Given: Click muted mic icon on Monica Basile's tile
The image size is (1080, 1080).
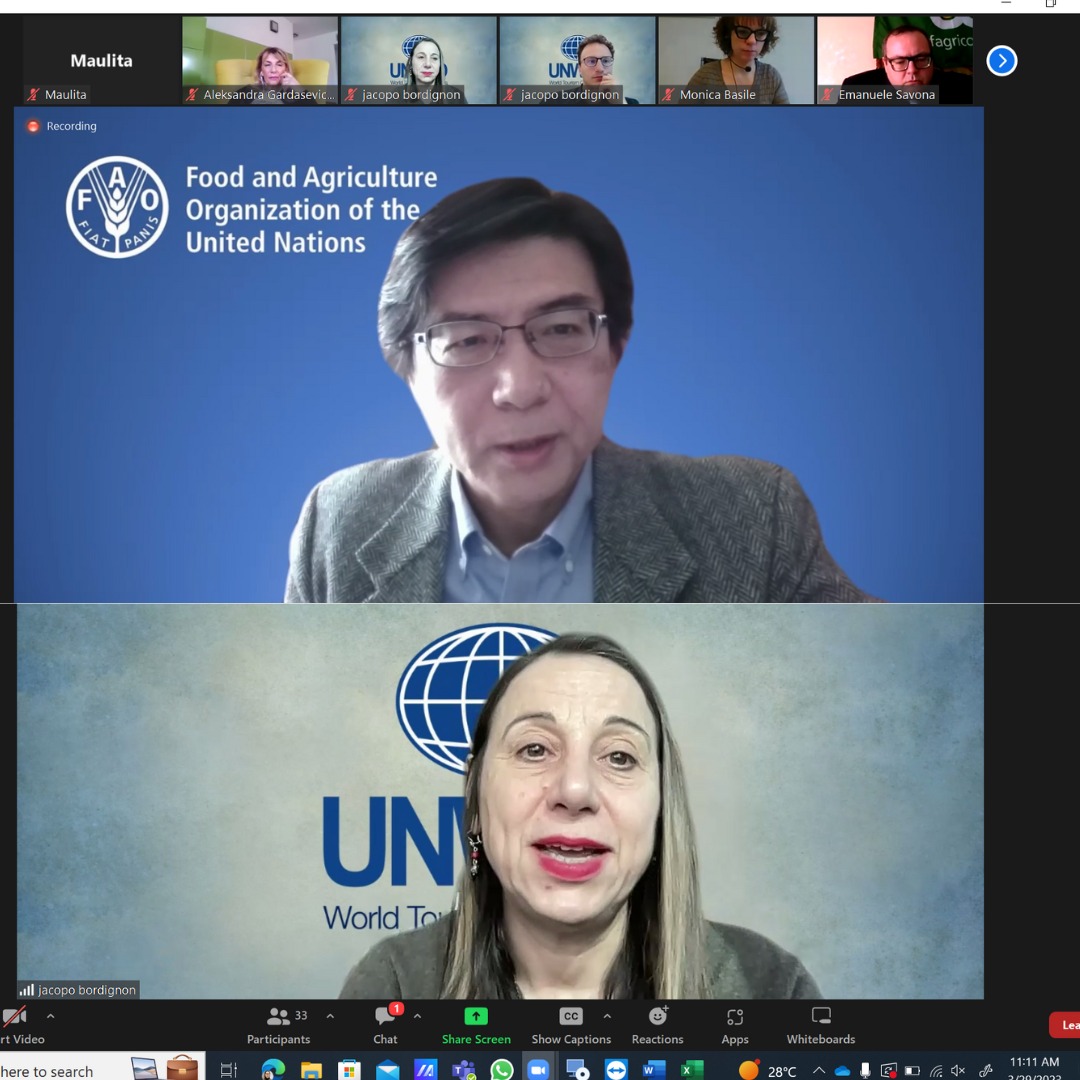Looking at the screenshot, I should tap(668, 94).
